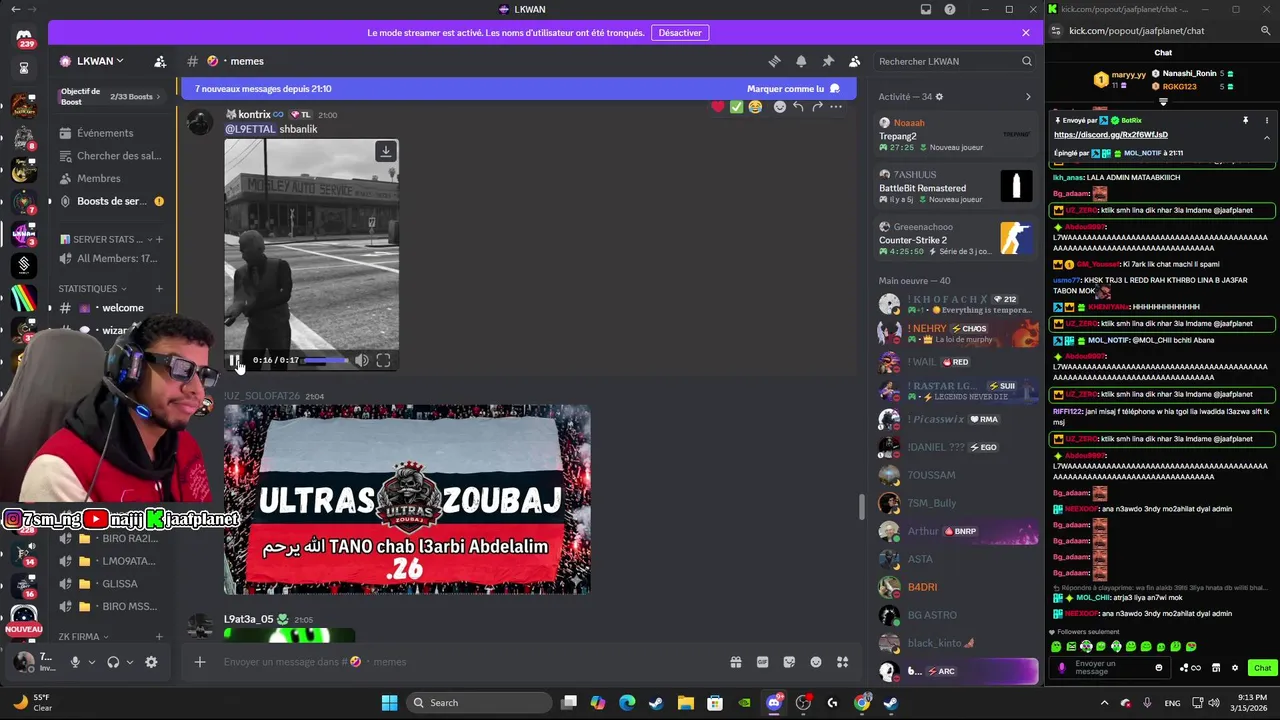1280x720 pixels.
Task: Open more message options (three dots)
Action: point(836,106)
